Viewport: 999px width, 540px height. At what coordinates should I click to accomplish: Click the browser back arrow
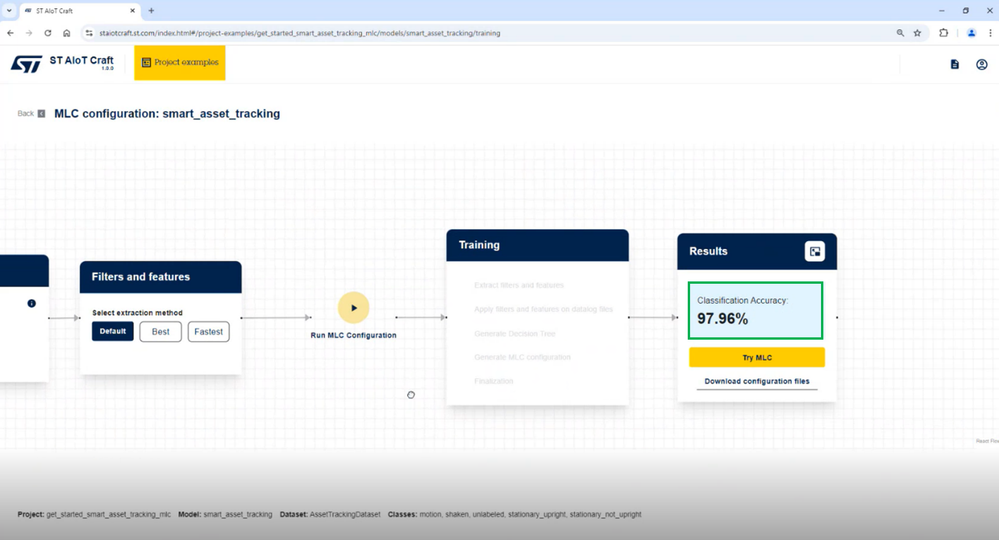(11, 33)
